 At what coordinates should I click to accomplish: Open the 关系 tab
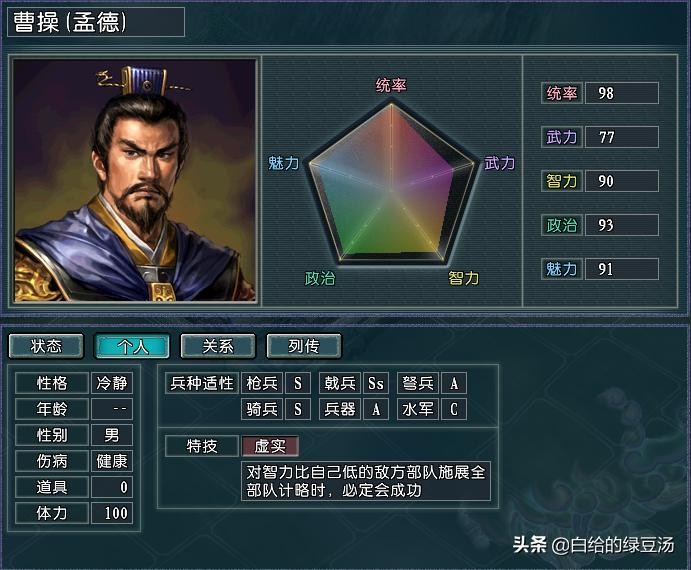tap(218, 346)
